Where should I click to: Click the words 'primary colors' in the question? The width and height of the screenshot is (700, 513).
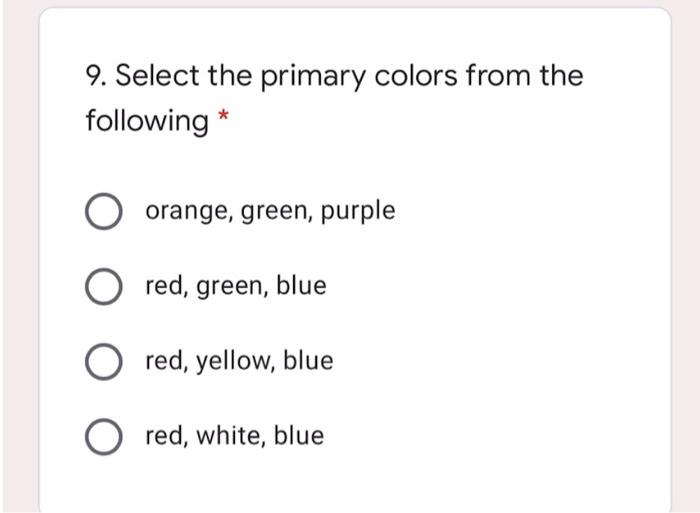tap(358, 77)
